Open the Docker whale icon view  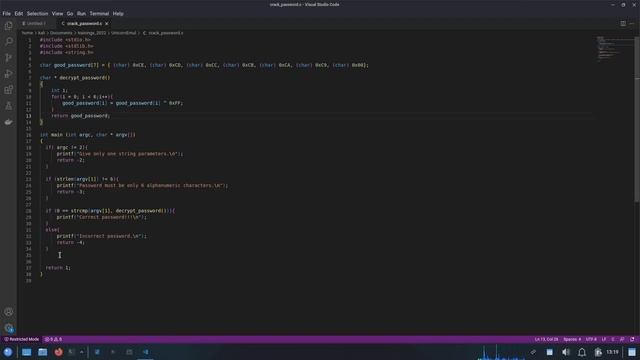click(8, 122)
